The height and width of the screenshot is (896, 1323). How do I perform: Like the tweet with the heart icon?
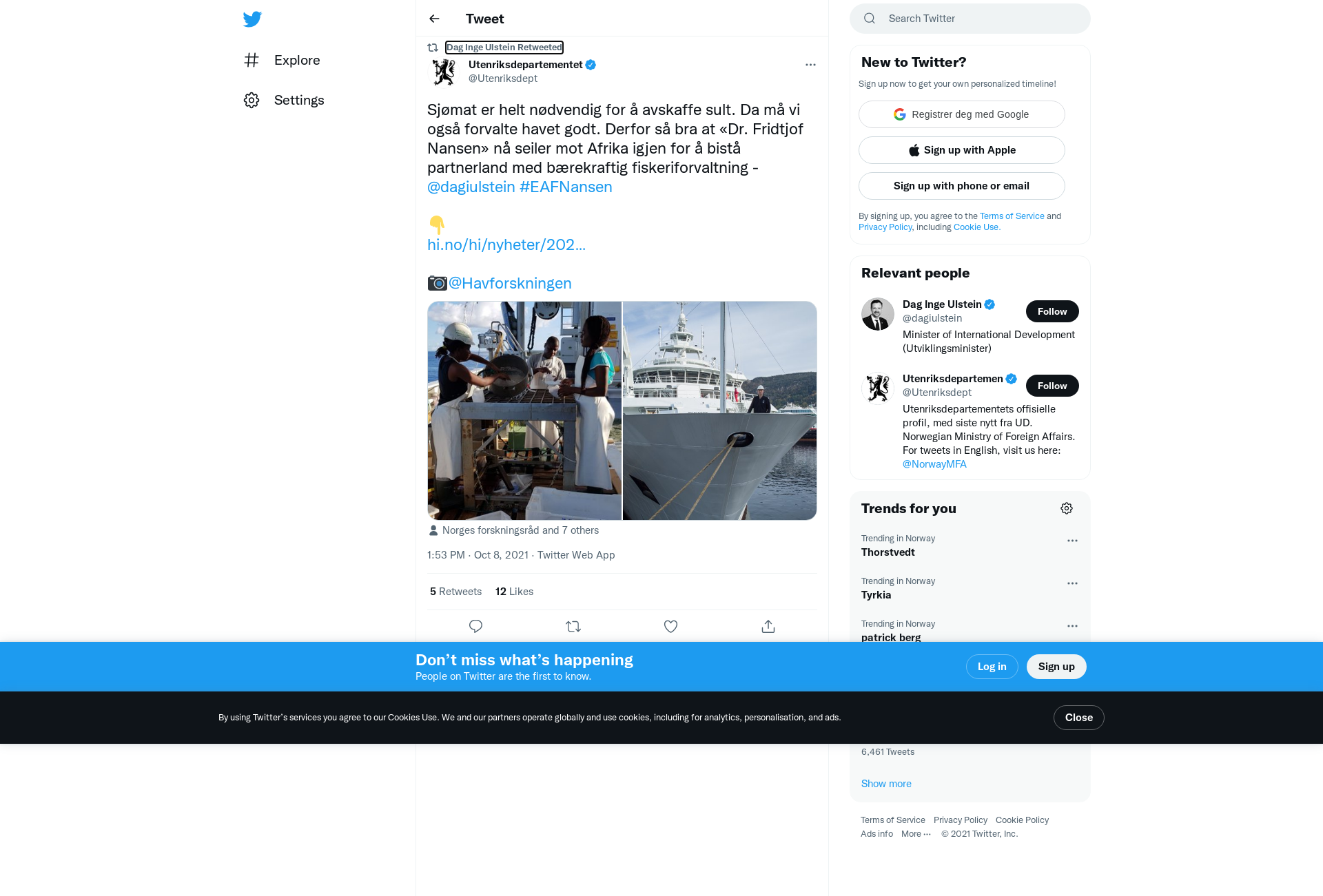coord(670,626)
